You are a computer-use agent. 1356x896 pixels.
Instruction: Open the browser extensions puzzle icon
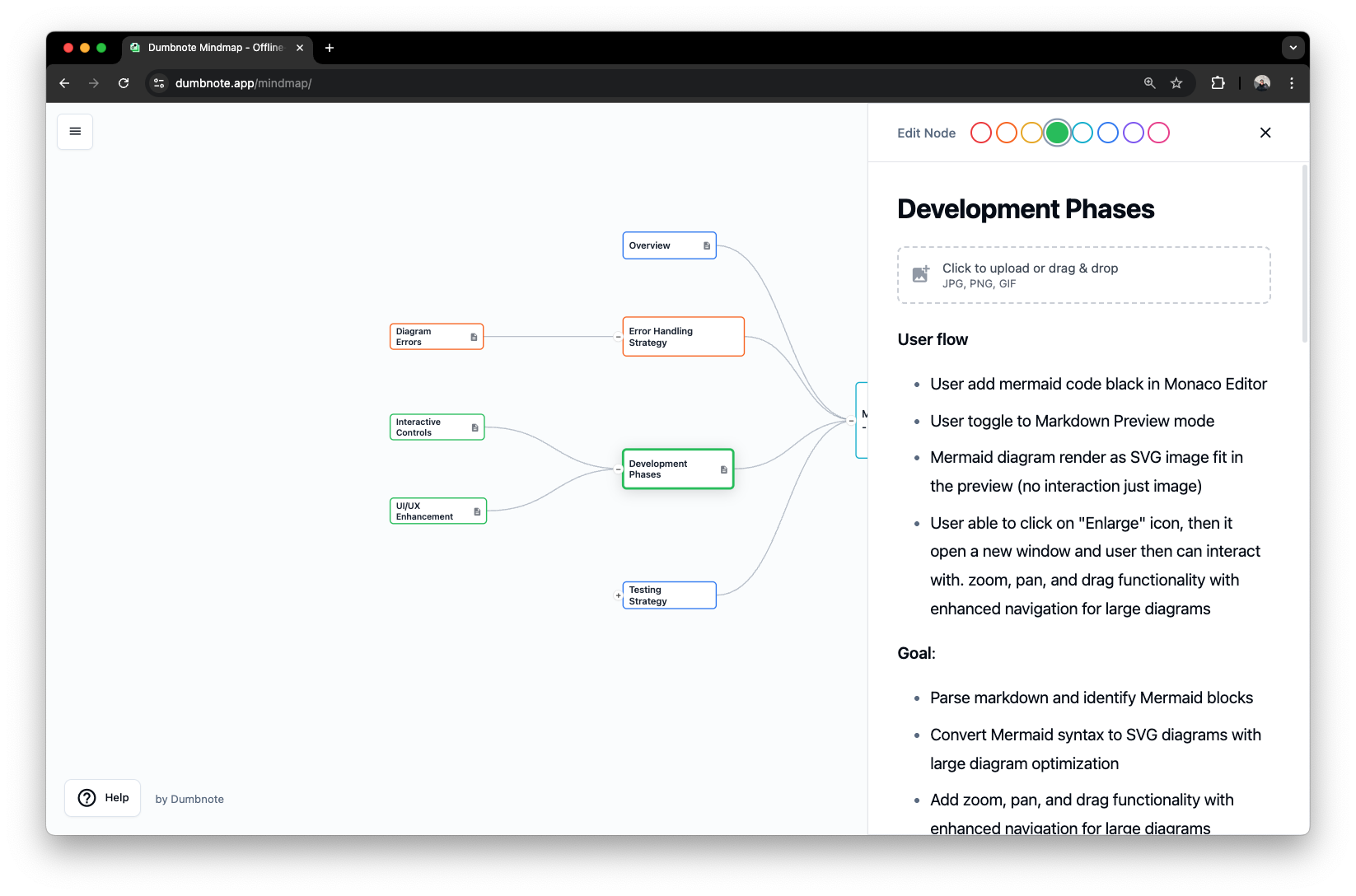[1218, 83]
